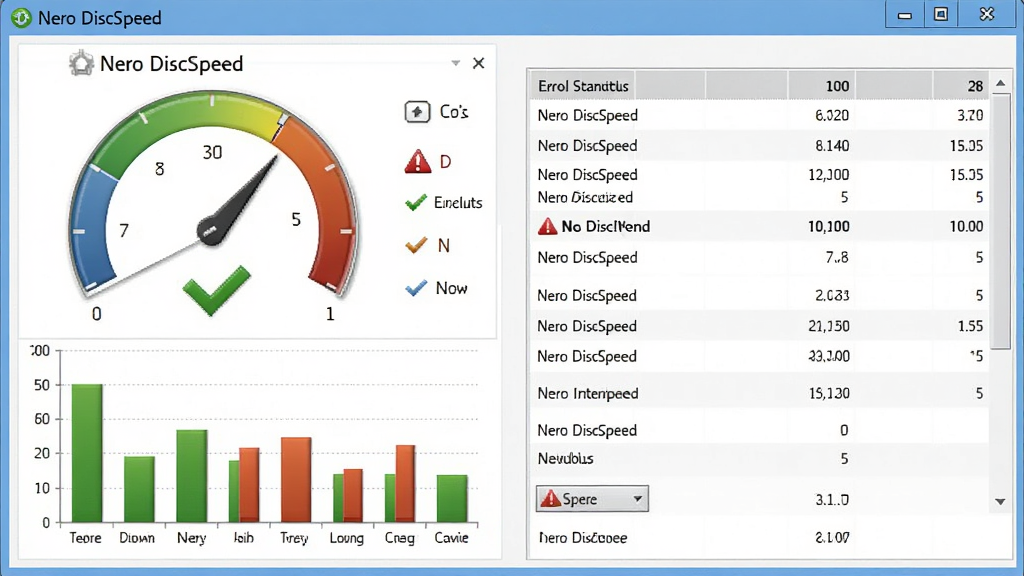Click the warning icon on the Spere dropdown

click(x=551, y=499)
